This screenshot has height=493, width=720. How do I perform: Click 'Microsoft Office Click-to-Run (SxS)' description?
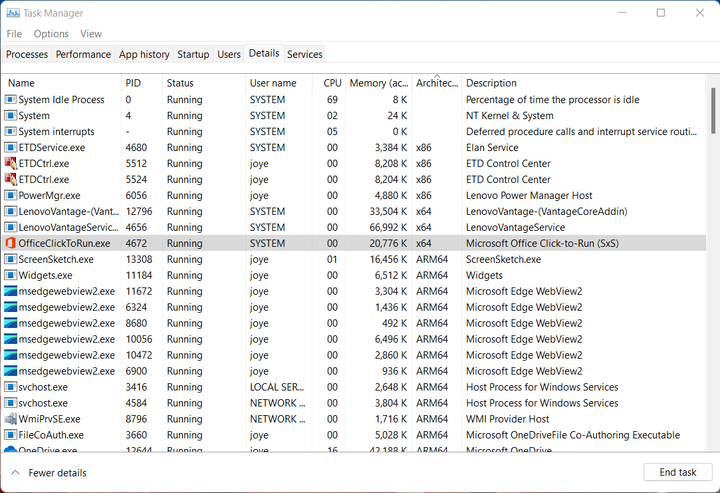pos(542,243)
